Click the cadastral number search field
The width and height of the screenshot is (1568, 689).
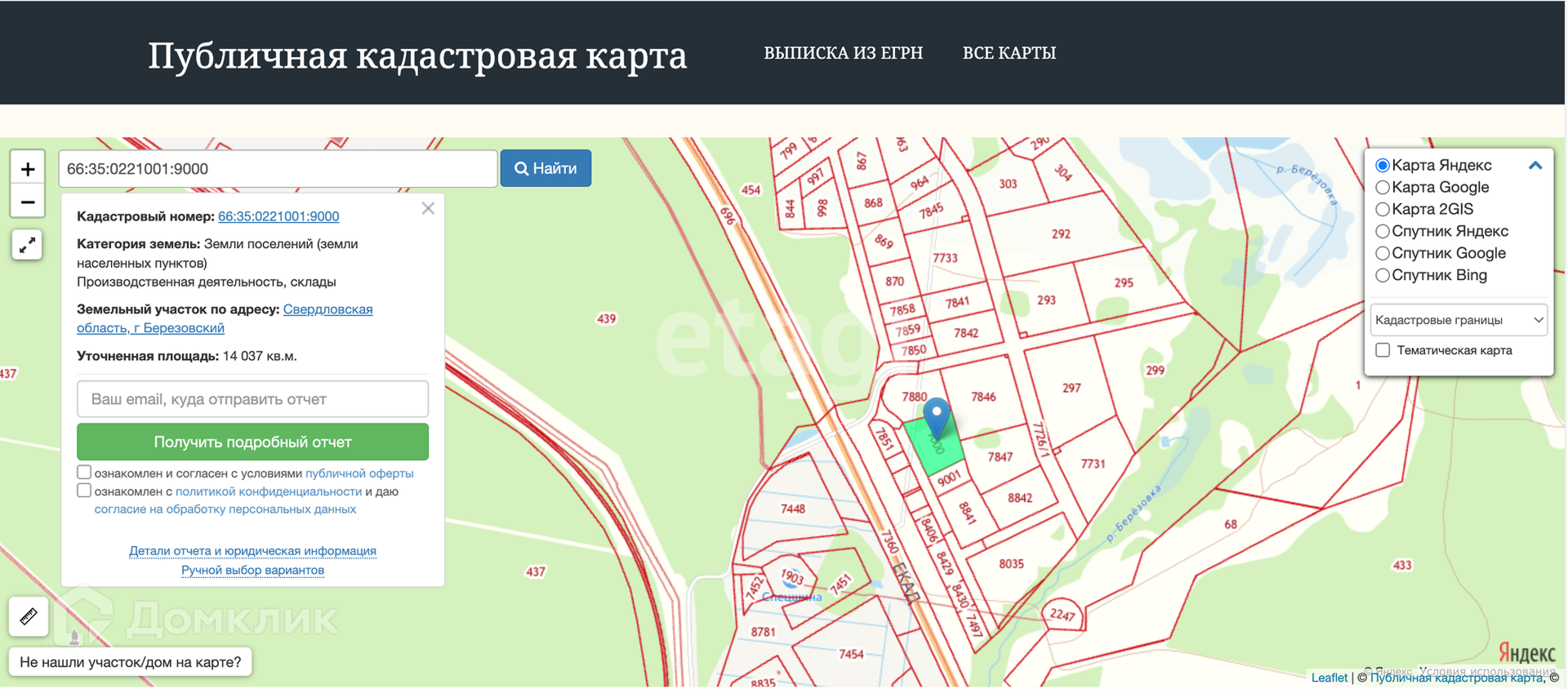click(x=278, y=169)
